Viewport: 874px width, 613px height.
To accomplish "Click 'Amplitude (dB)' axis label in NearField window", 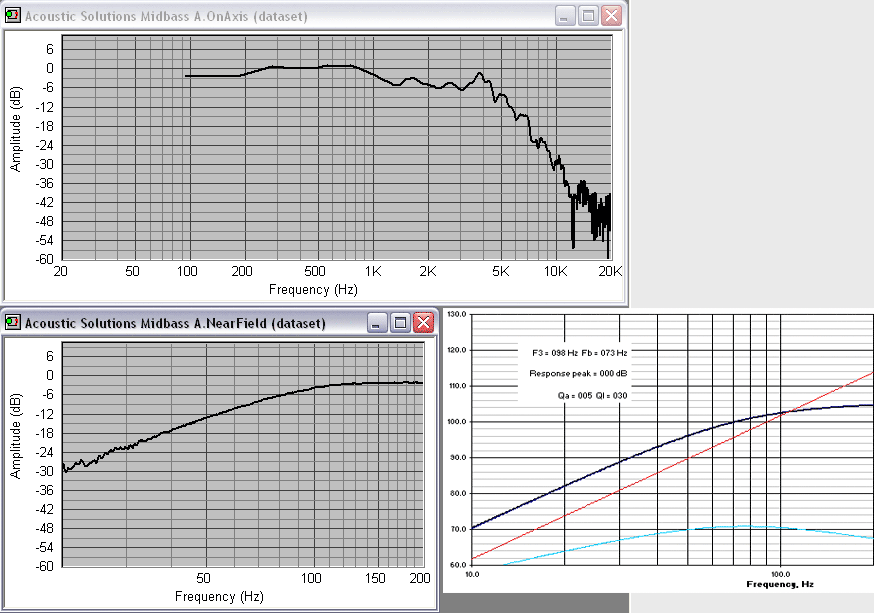I will tap(16, 436).
